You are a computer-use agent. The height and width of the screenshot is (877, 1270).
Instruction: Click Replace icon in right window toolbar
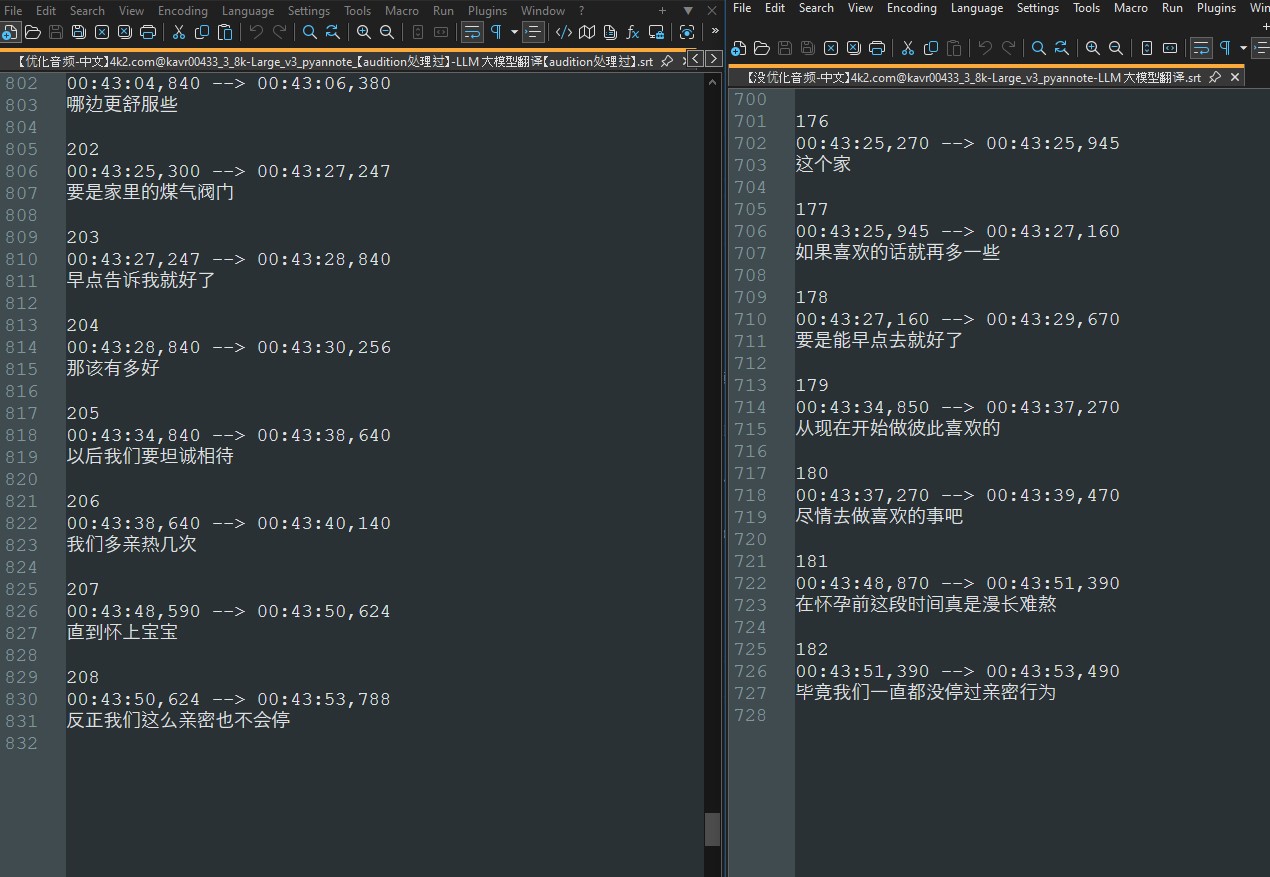[x=1062, y=47]
